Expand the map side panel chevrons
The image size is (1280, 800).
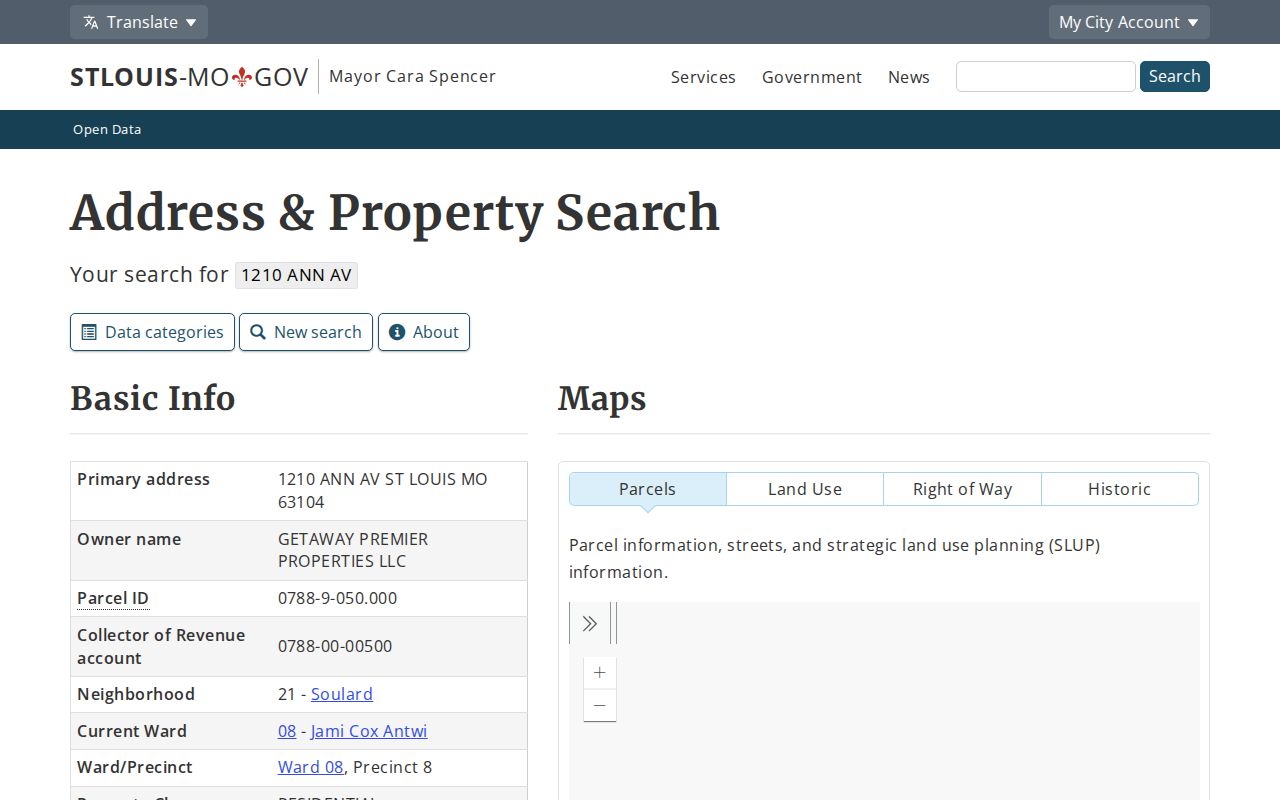pos(590,624)
